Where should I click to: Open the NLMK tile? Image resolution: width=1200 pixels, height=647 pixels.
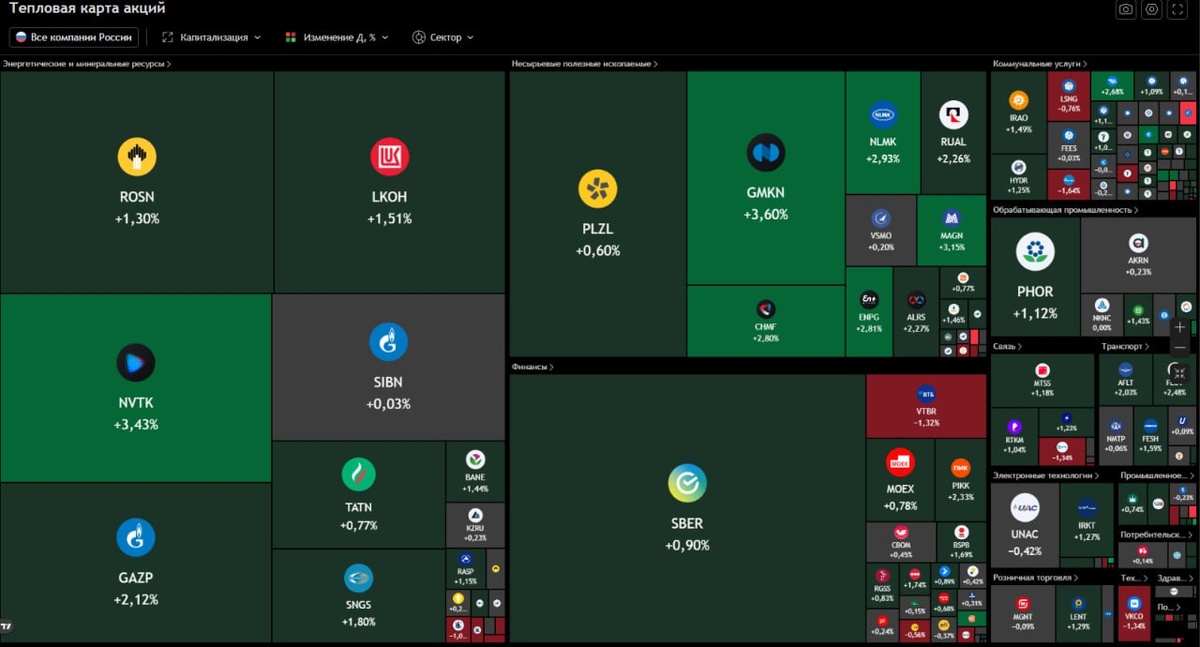883,132
